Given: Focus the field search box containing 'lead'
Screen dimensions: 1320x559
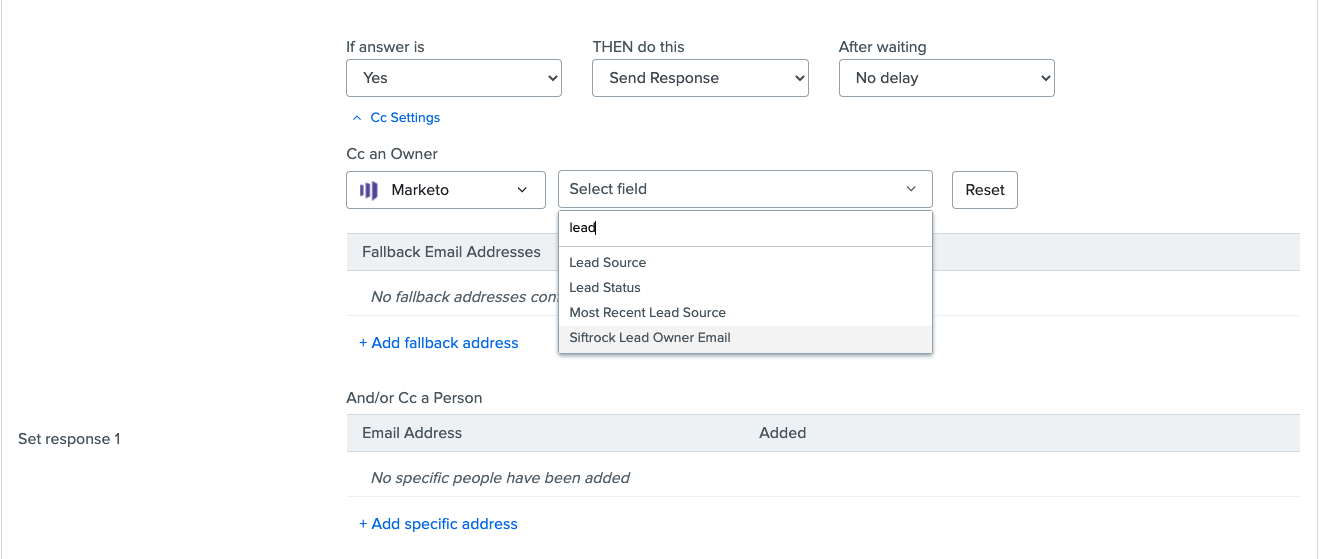Looking at the screenshot, I should [745, 228].
